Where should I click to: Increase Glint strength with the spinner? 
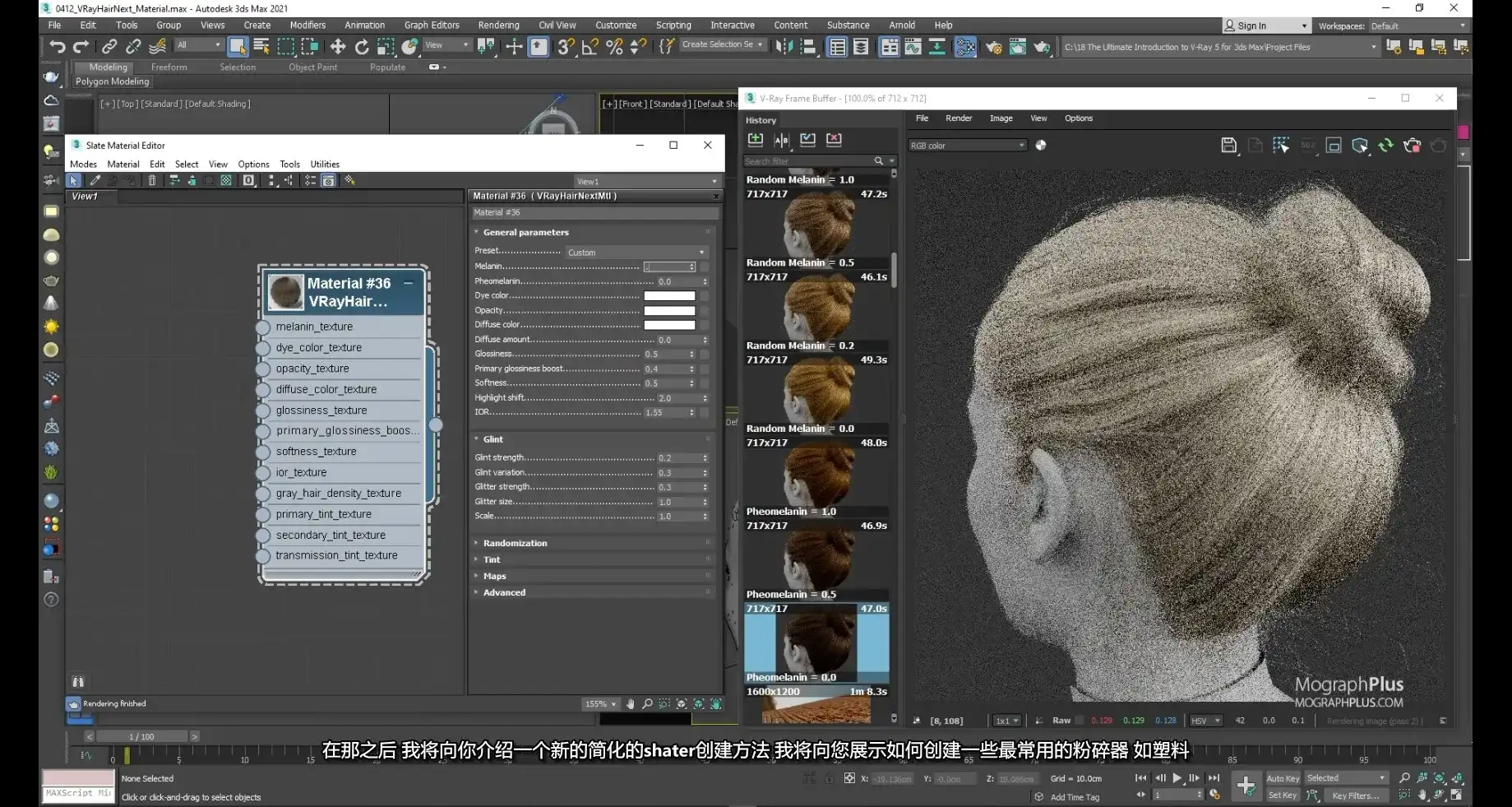pos(705,454)
